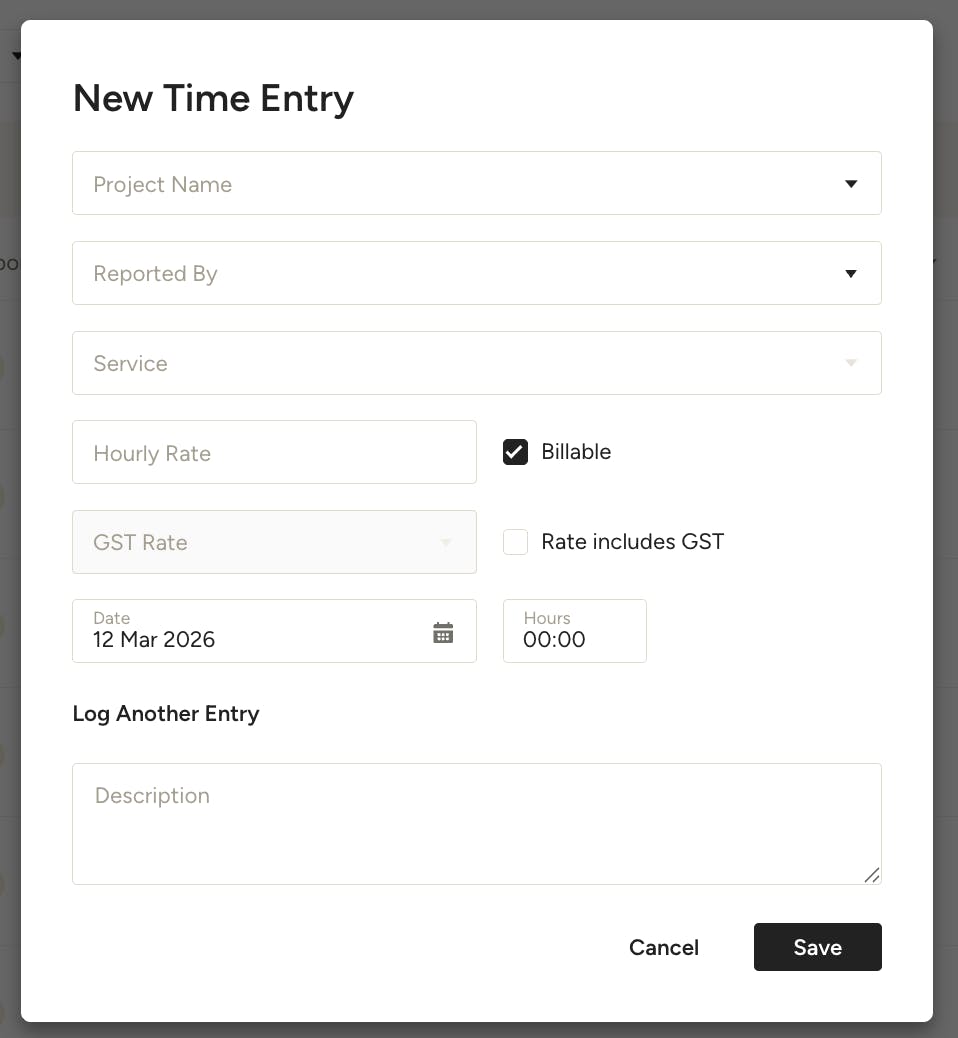Open the calendar date picker icon
Viewport: 958px width, 1038px height.
[443, 632]
